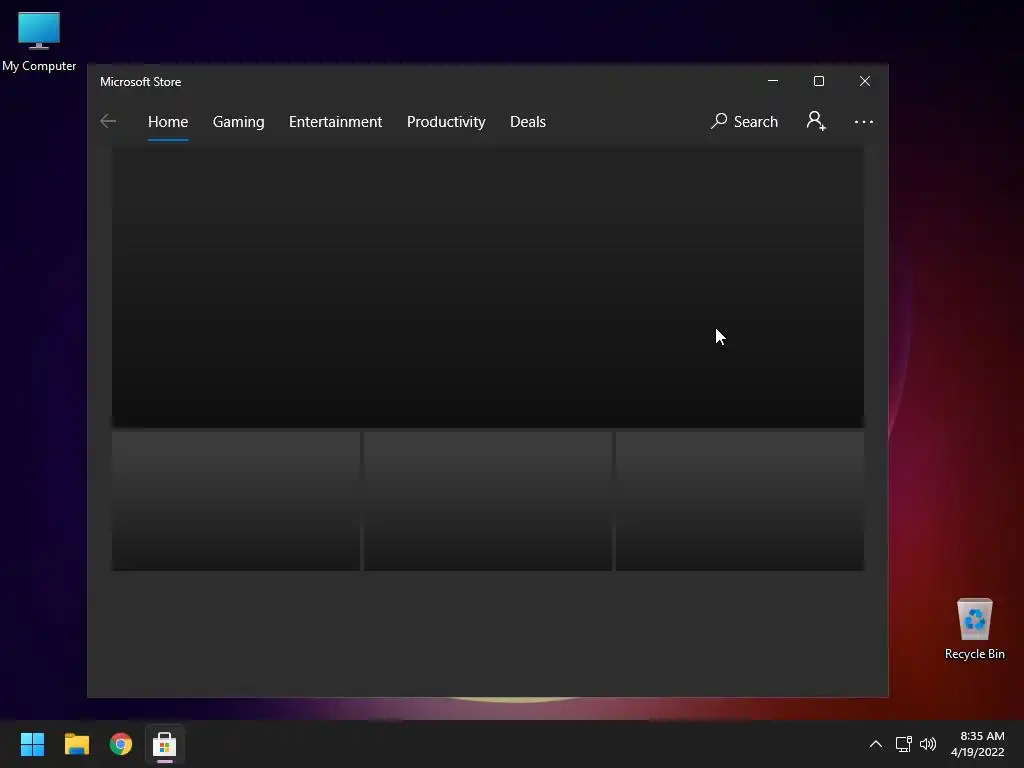Launch File Explorer from the taskbar

tap(76, 744)
